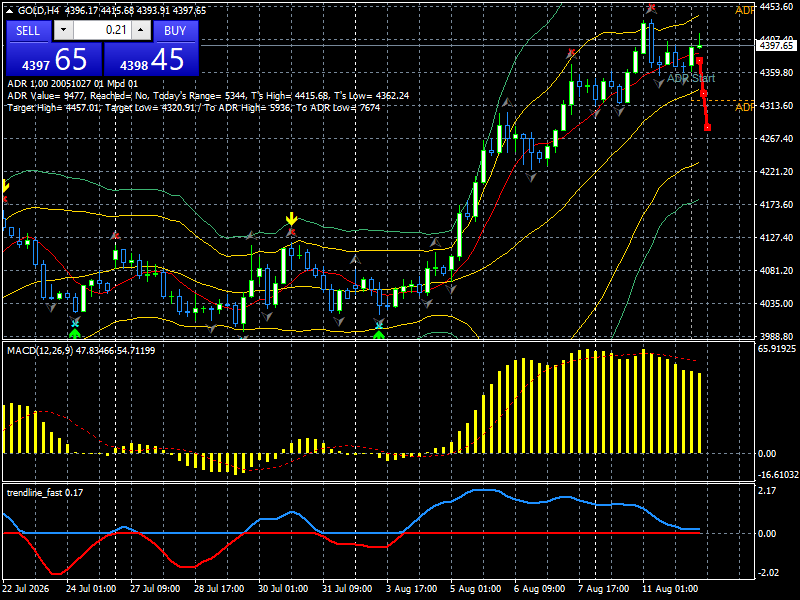Click current price label 4397.65
Viewport: 800px width, 600px height.
click(x=776, y=46)
